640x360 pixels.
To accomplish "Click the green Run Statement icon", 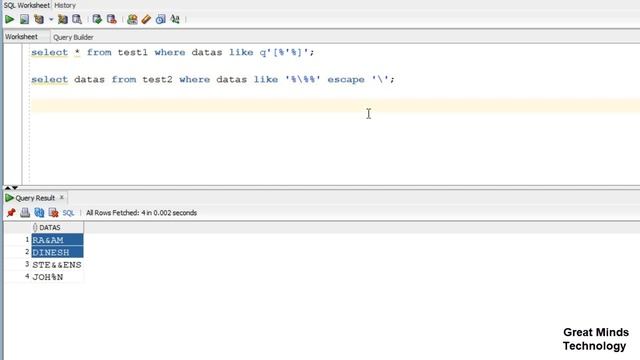I will point(9,19).
